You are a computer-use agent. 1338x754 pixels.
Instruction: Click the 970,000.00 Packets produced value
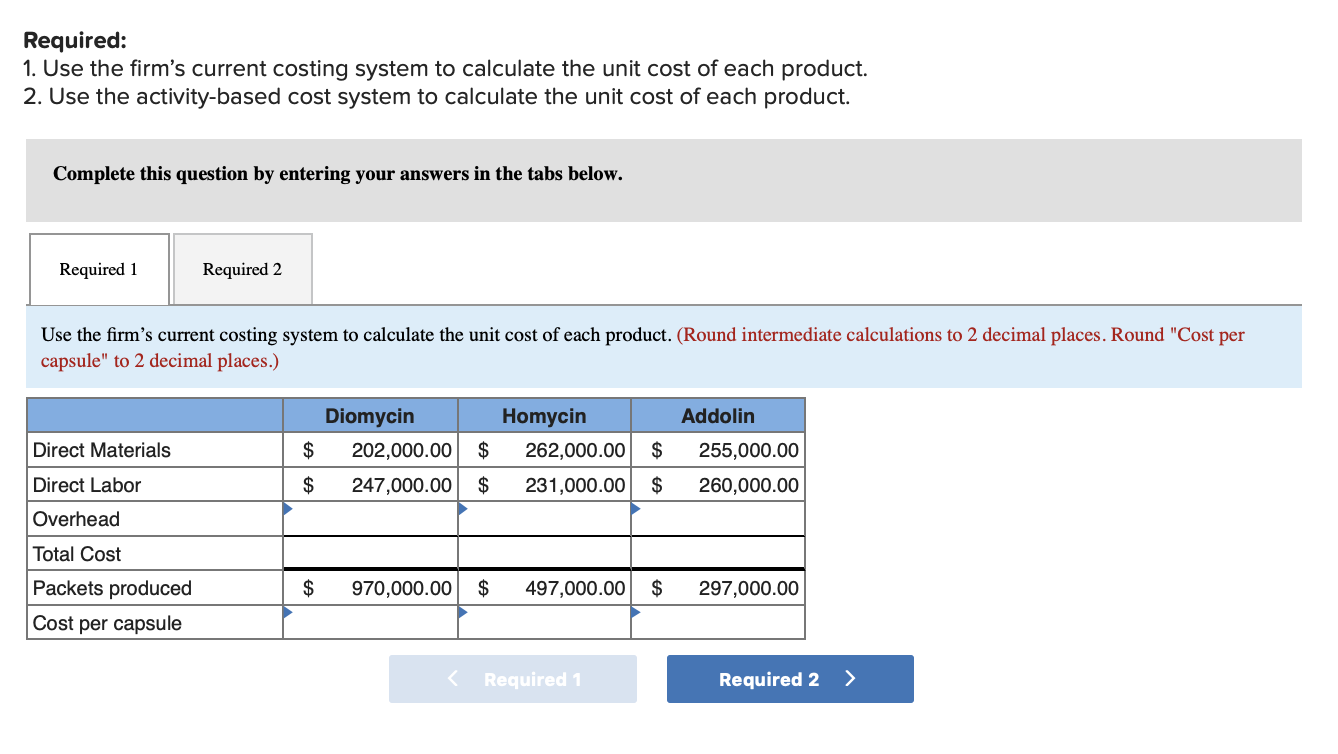(x=402, y=588)
